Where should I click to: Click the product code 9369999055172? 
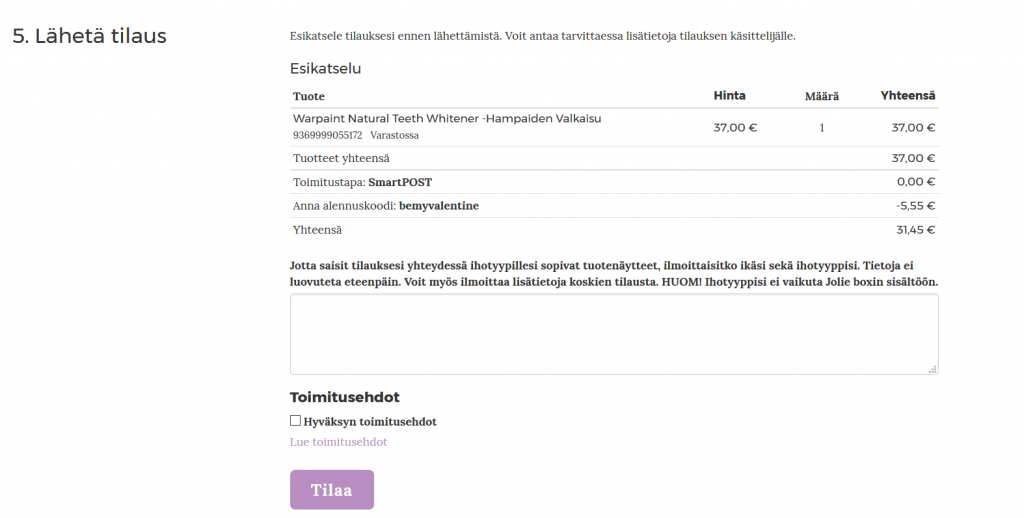pos(327,135)
